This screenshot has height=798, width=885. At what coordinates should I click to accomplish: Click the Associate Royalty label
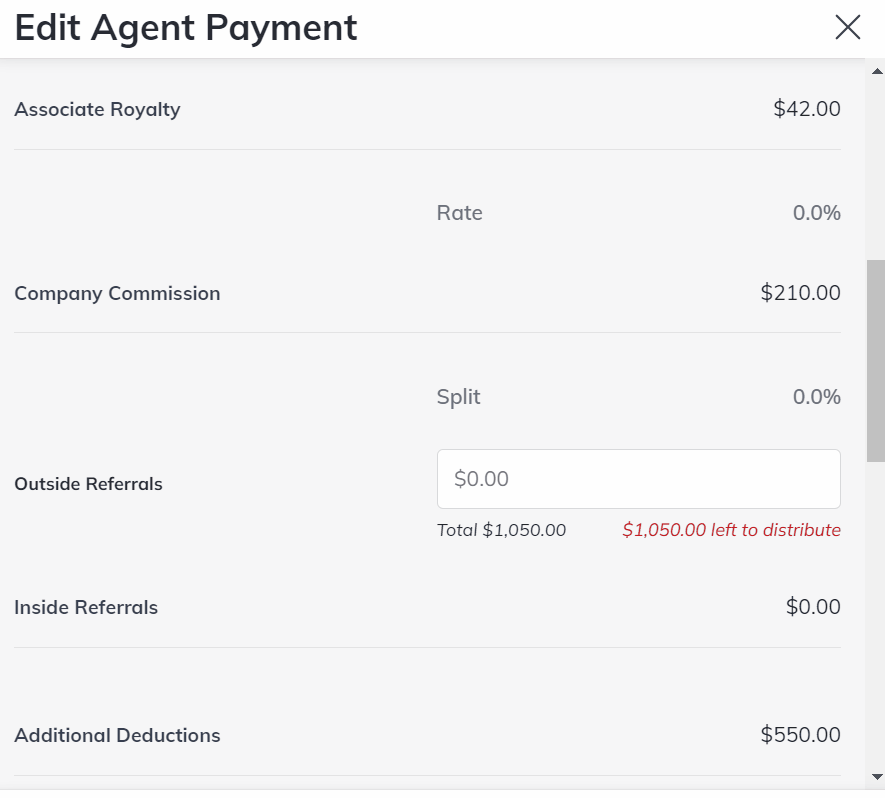[97, 110]
